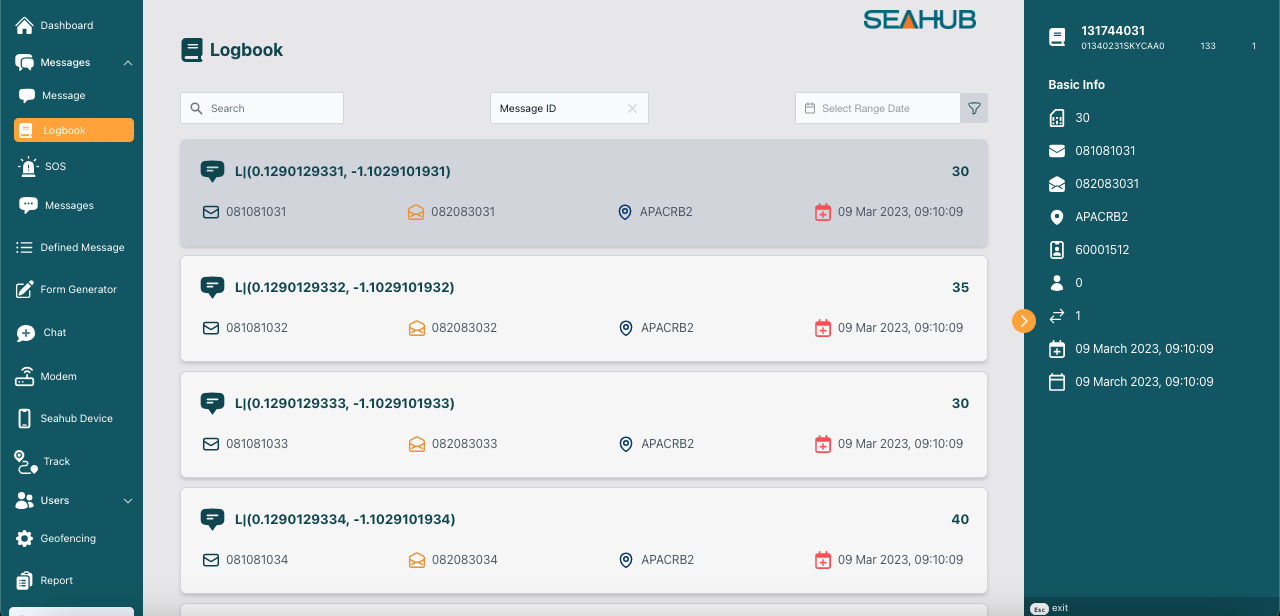Viewport: 1280px width, 616px height.
Task: Open the log entry ending in 1932
Action: (x=583, y=307)
